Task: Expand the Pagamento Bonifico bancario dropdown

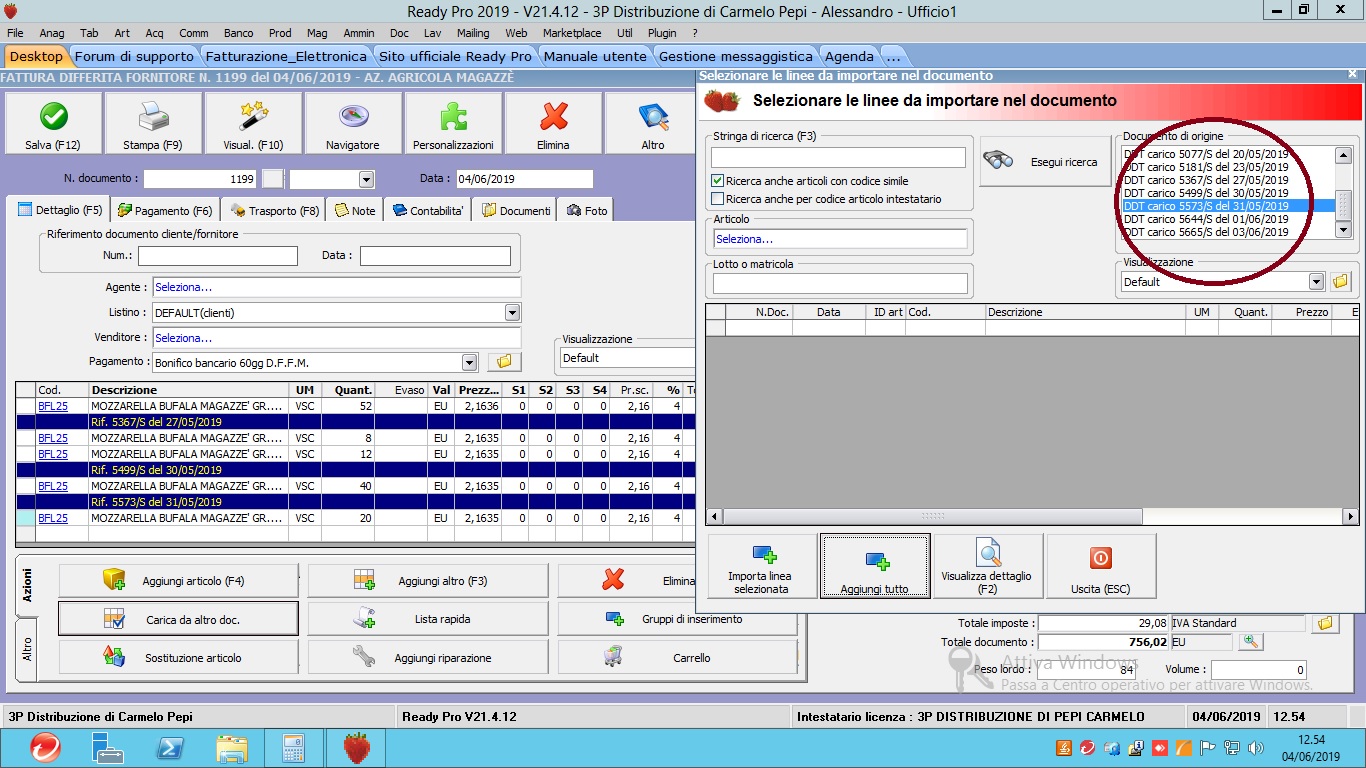Action: [470, 363]
